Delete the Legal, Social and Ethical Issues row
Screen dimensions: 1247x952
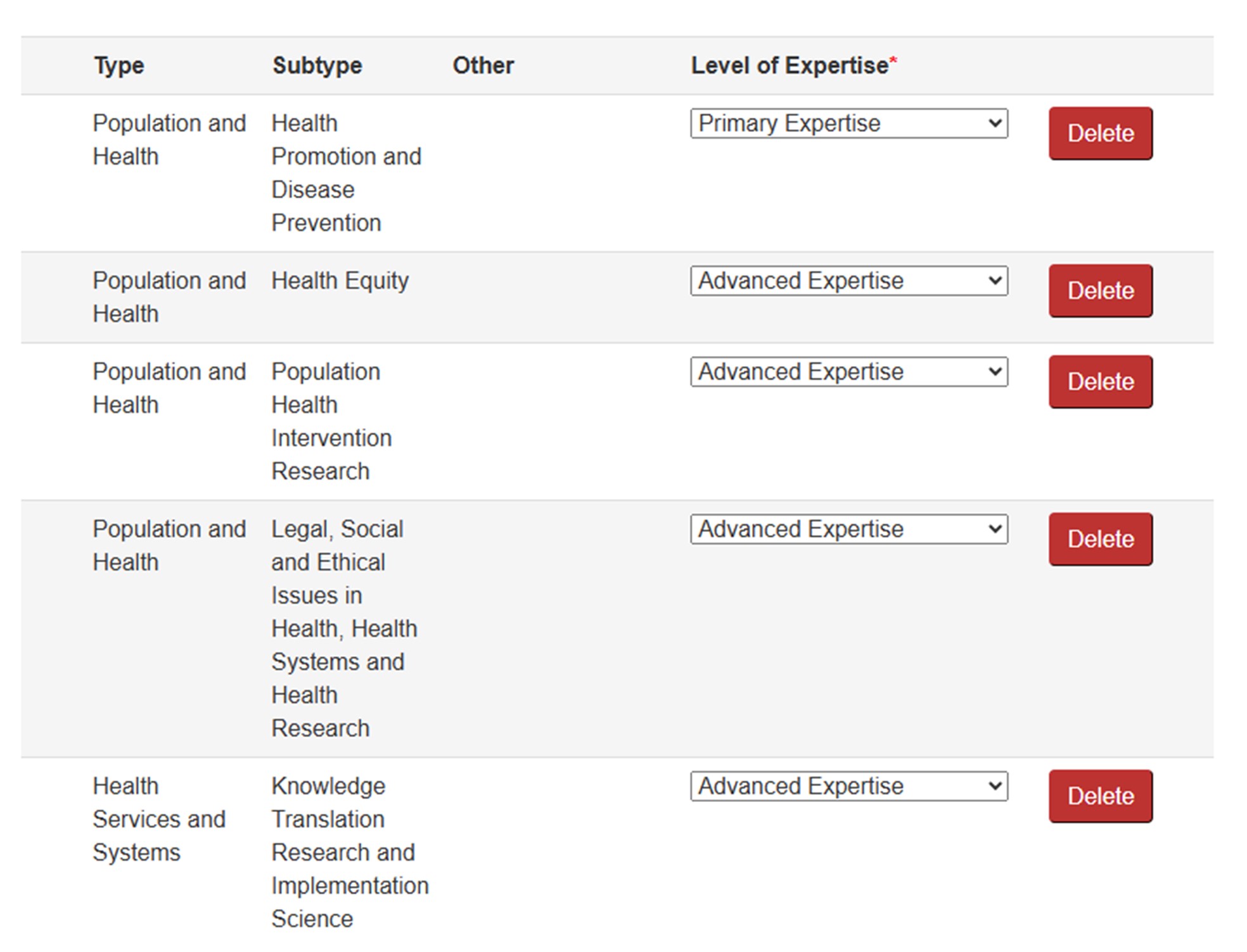click(x=1100, y=539)
